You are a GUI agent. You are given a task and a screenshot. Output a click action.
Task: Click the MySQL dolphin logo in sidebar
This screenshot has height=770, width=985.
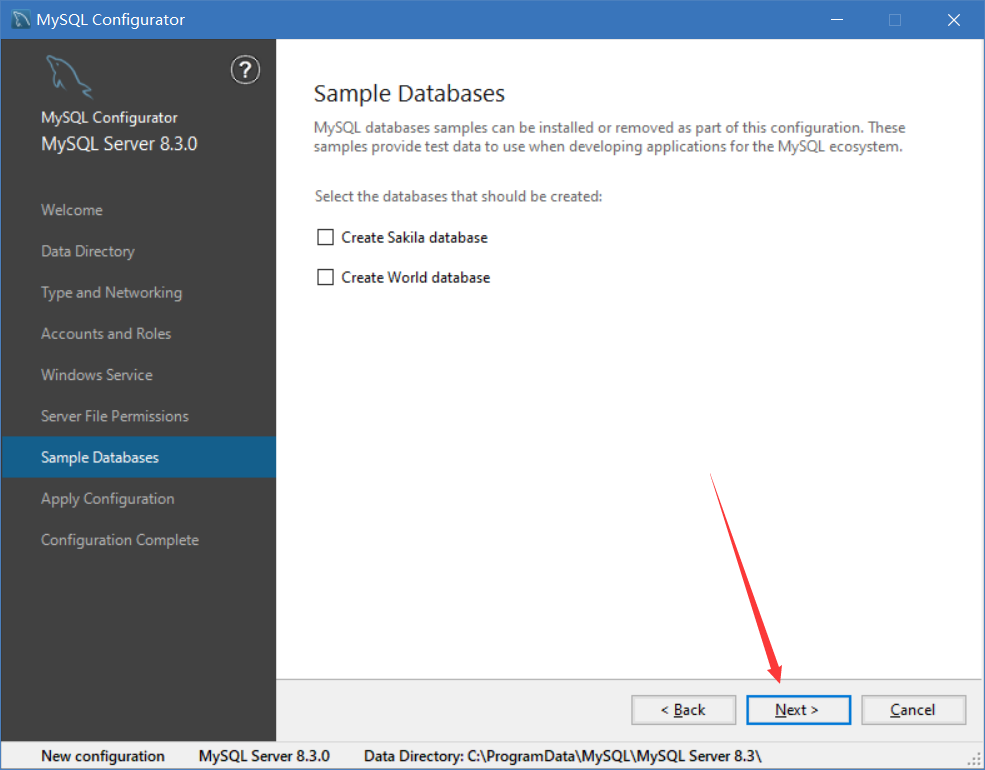coord(69,77)
